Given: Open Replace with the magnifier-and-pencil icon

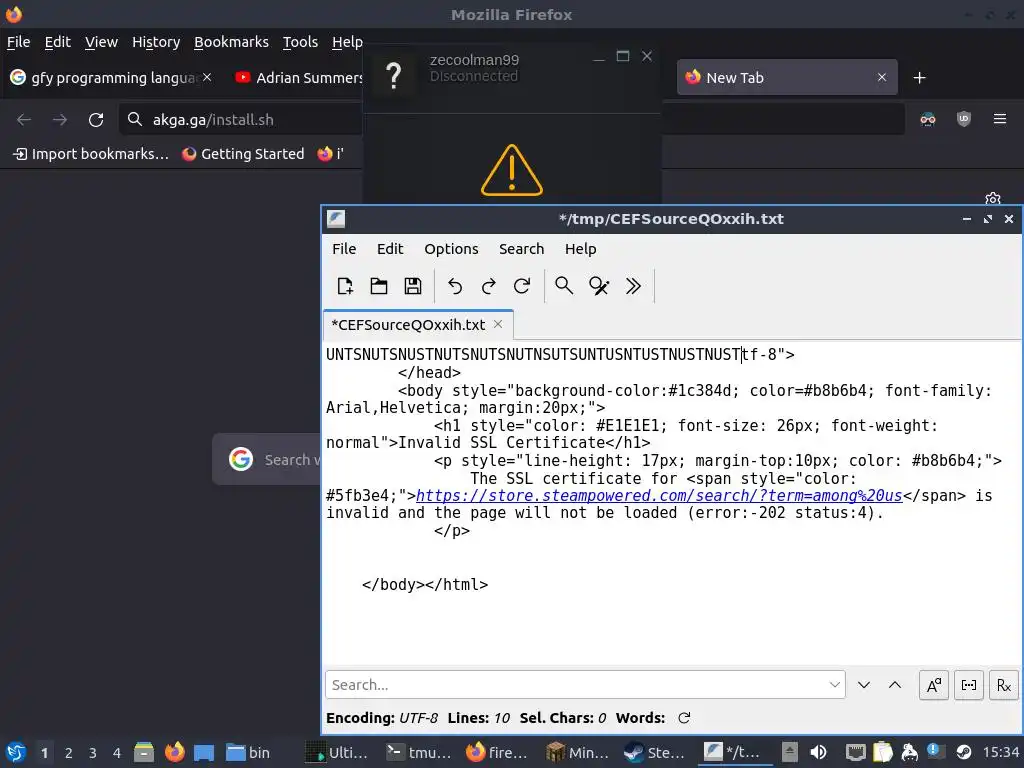Looking at the screenshot, I should 599,286.
